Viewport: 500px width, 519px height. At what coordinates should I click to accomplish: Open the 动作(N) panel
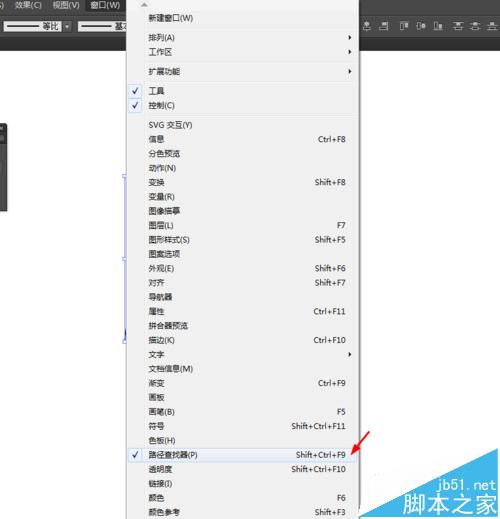243,168
